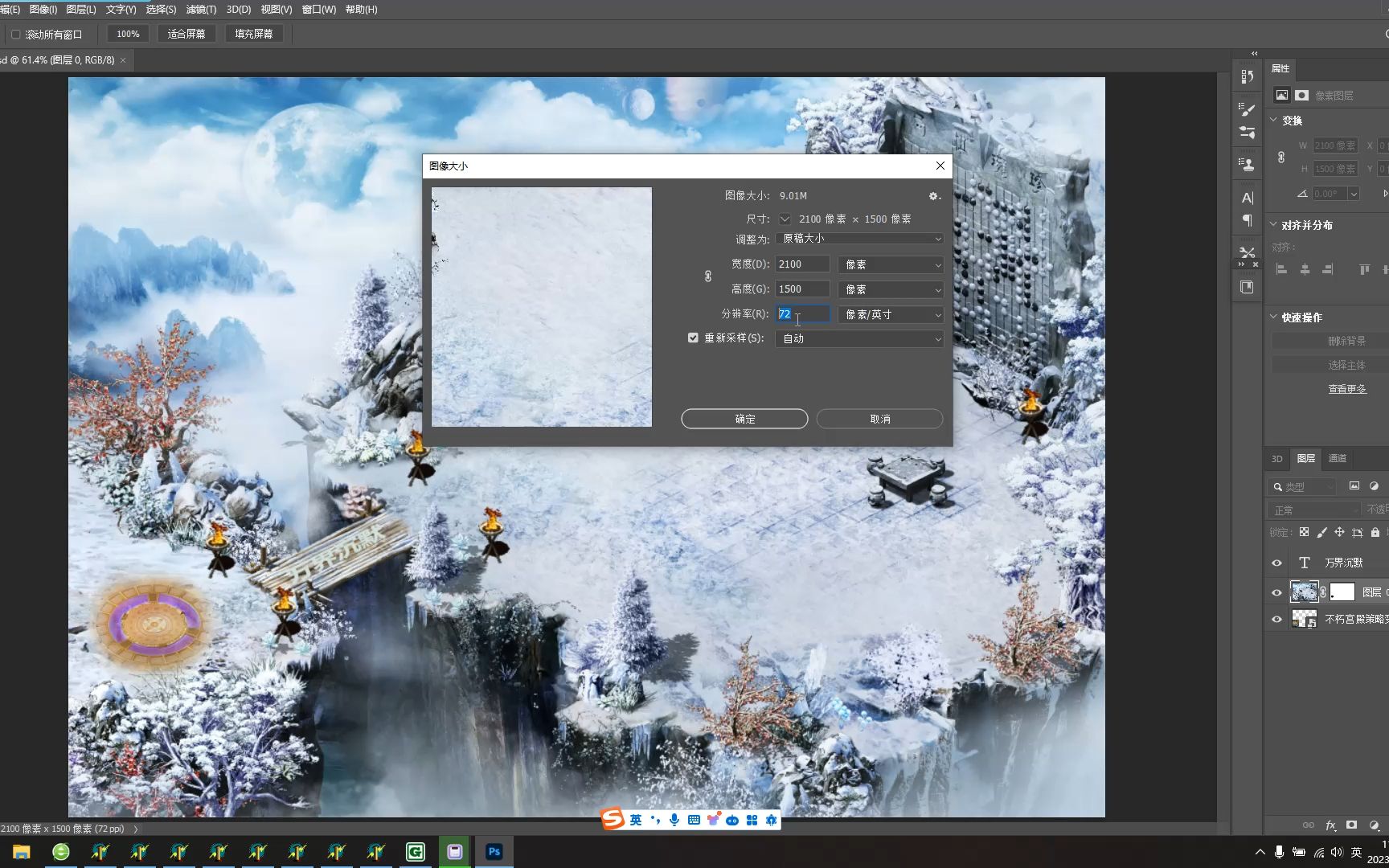This screenshot has height=868, width=1389.
Task: Open the Brush Settings panel icon
Action: coord(1247,108)
